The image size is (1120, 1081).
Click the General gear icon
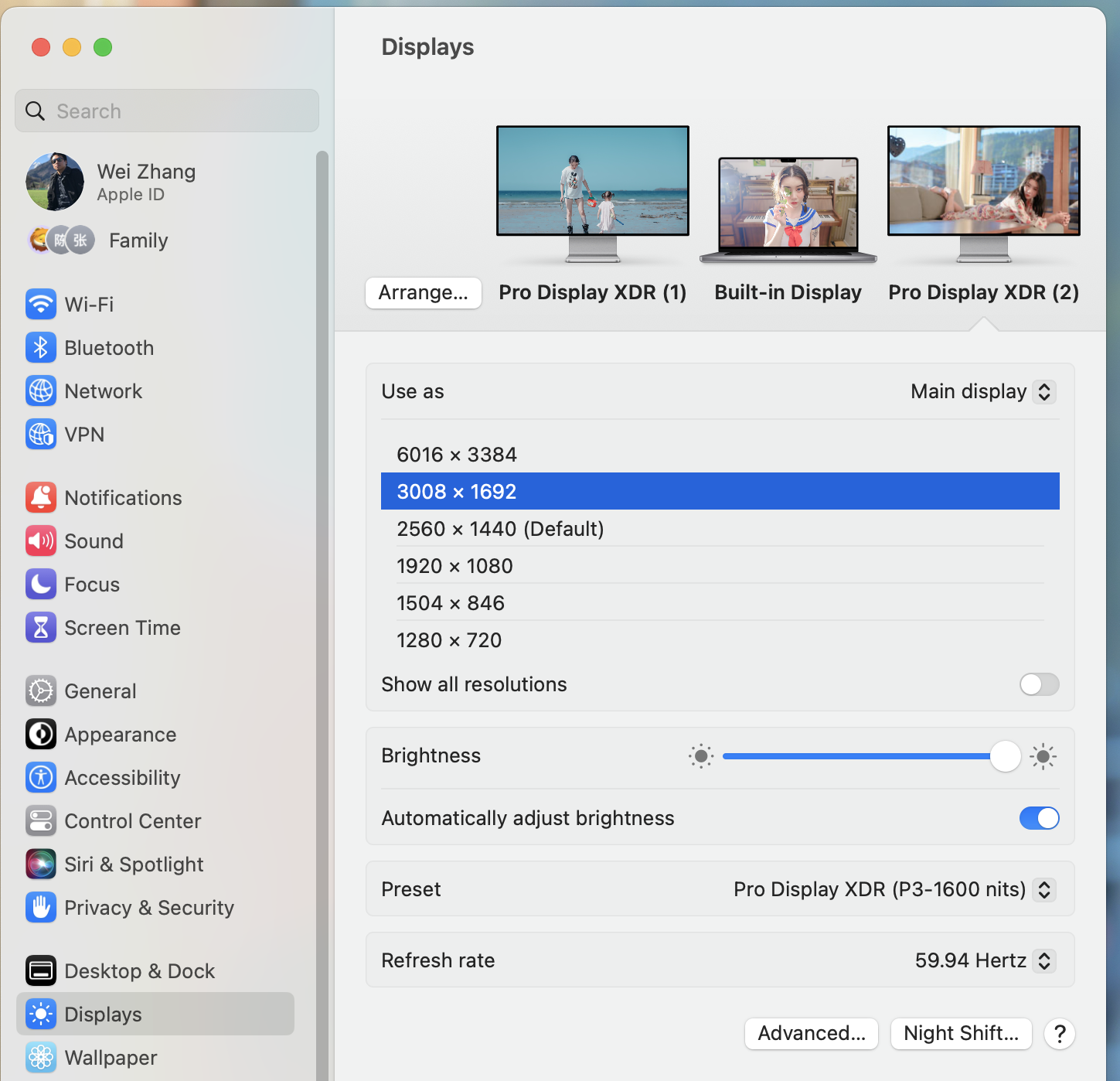click(x=41, y=691)
